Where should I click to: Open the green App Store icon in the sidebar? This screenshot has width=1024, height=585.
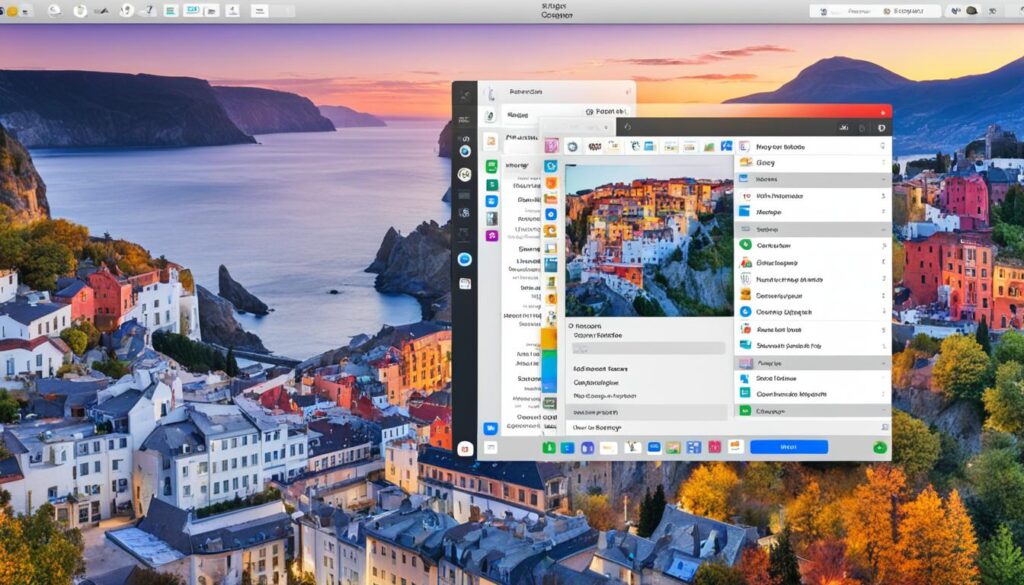coord(489,165)
